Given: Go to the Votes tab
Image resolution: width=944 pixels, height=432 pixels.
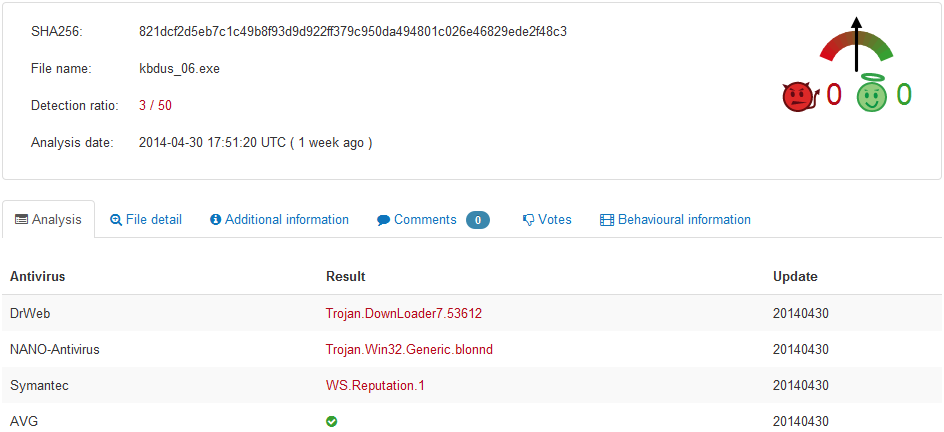Looking at the screenshot, I should coord(547,220).
